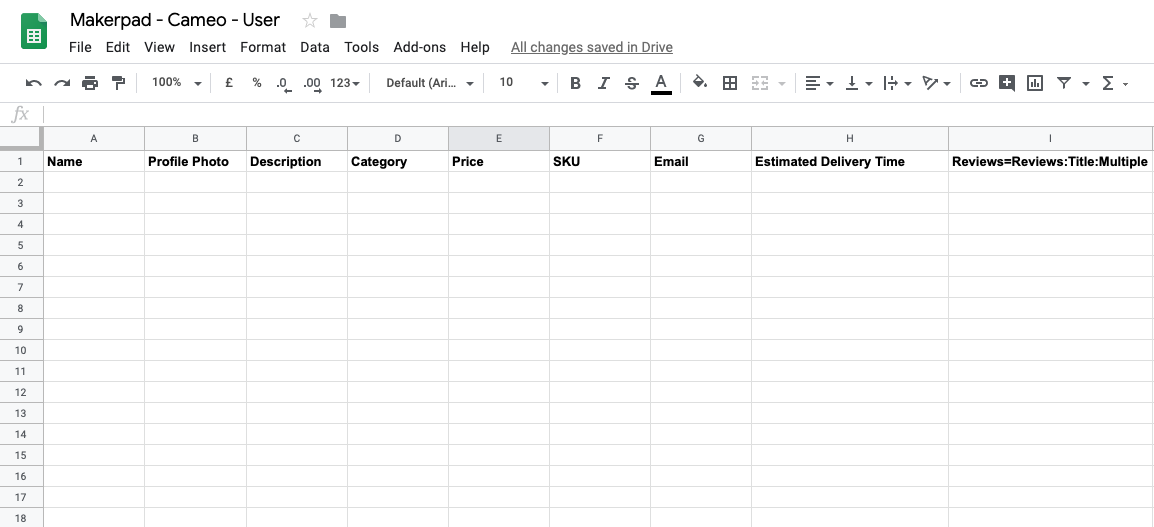Format as currency with the £ icon

229,83
